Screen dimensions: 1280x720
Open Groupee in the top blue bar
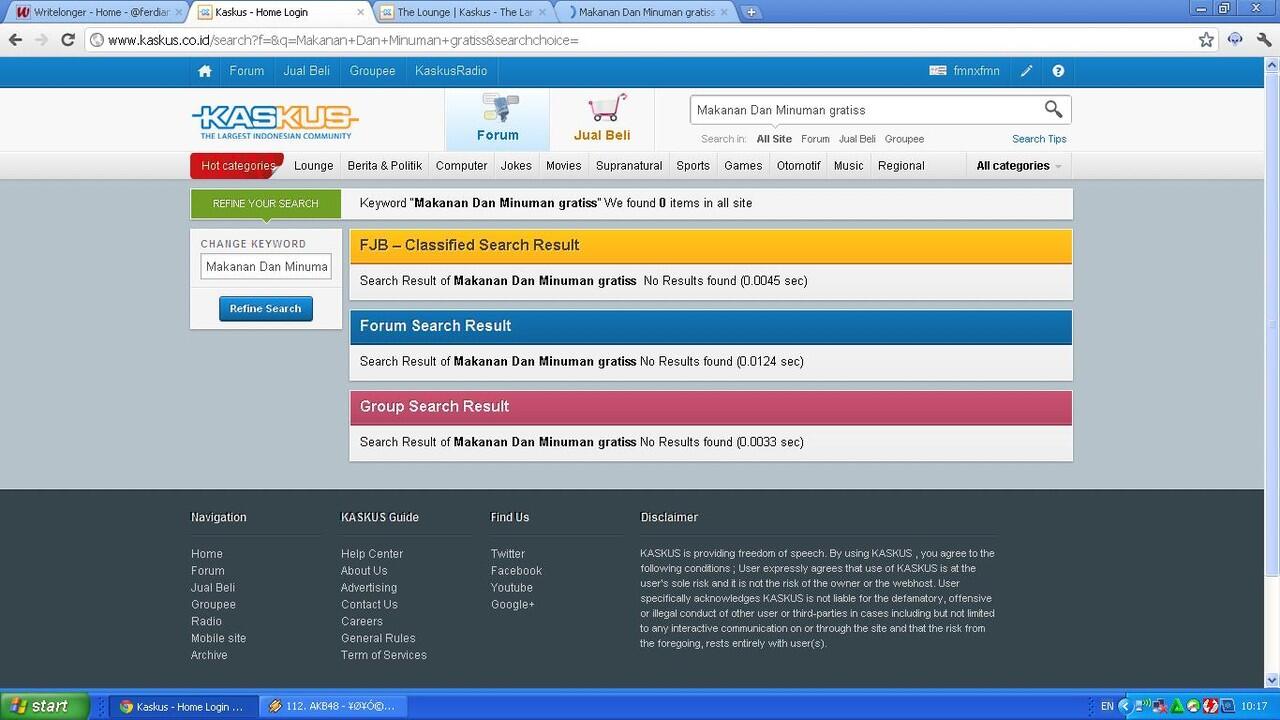tap(373, 71)
